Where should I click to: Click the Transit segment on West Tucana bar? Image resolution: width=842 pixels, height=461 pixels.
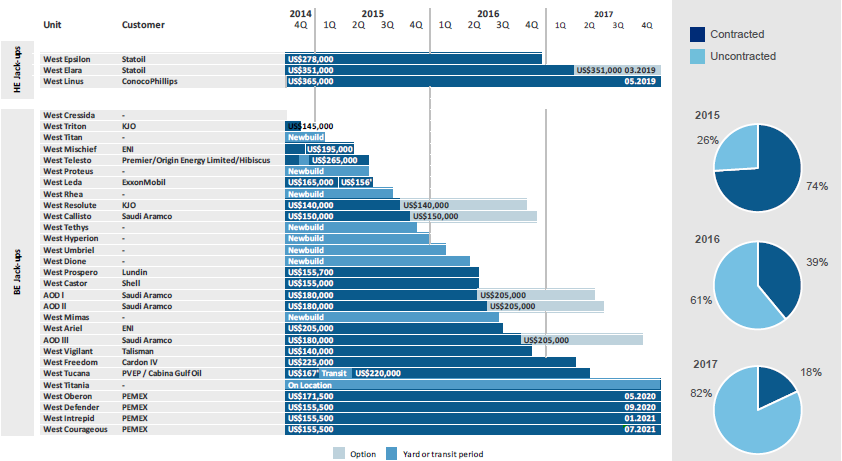[333, 373]
